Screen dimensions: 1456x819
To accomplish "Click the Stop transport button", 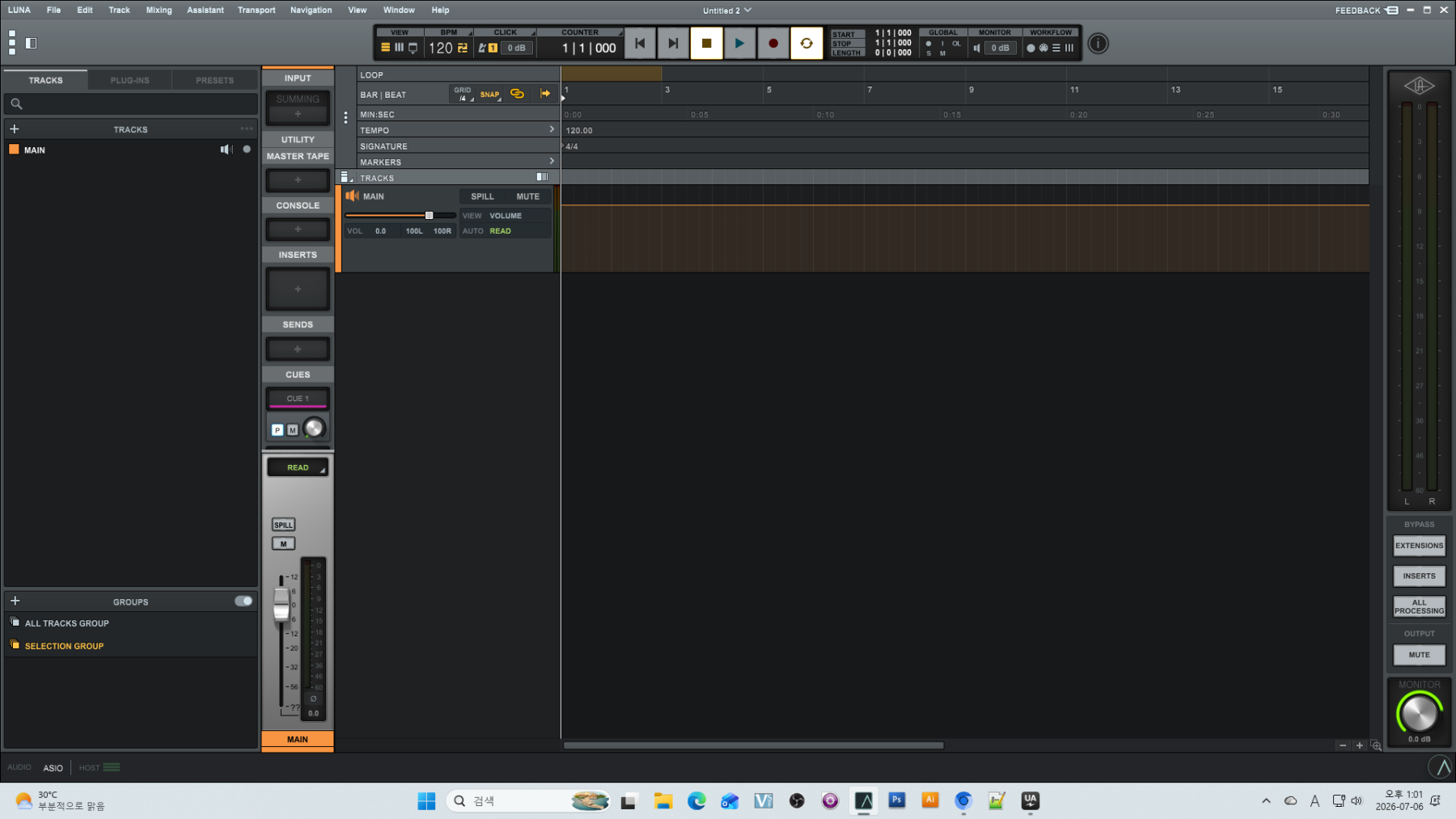I will [x=706, y=44].
